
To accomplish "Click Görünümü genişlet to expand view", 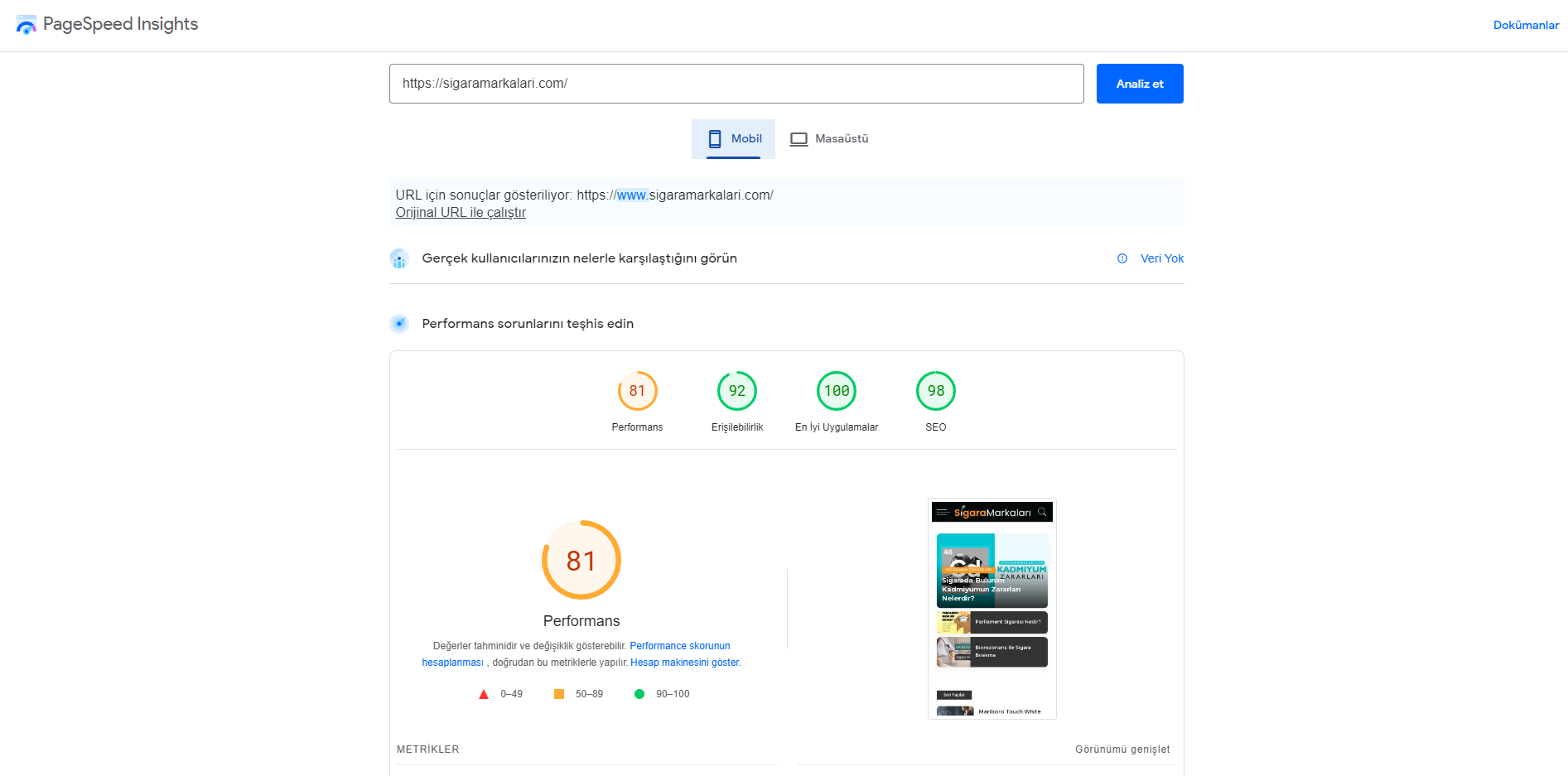I will (x=1122, y=749).
